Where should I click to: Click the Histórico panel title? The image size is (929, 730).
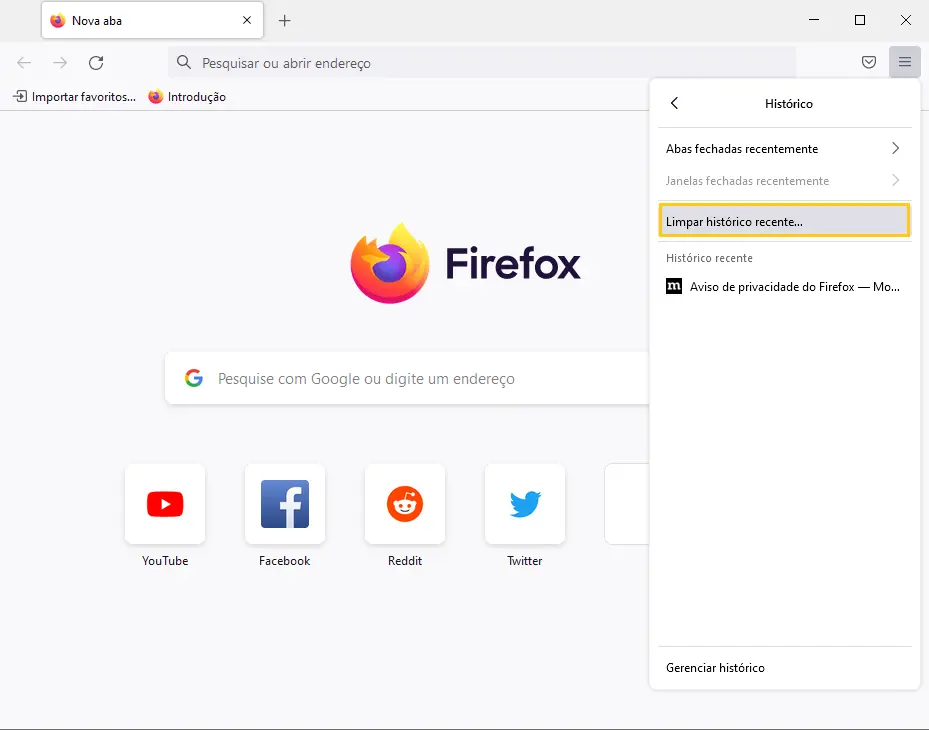(x=789, y=104)
